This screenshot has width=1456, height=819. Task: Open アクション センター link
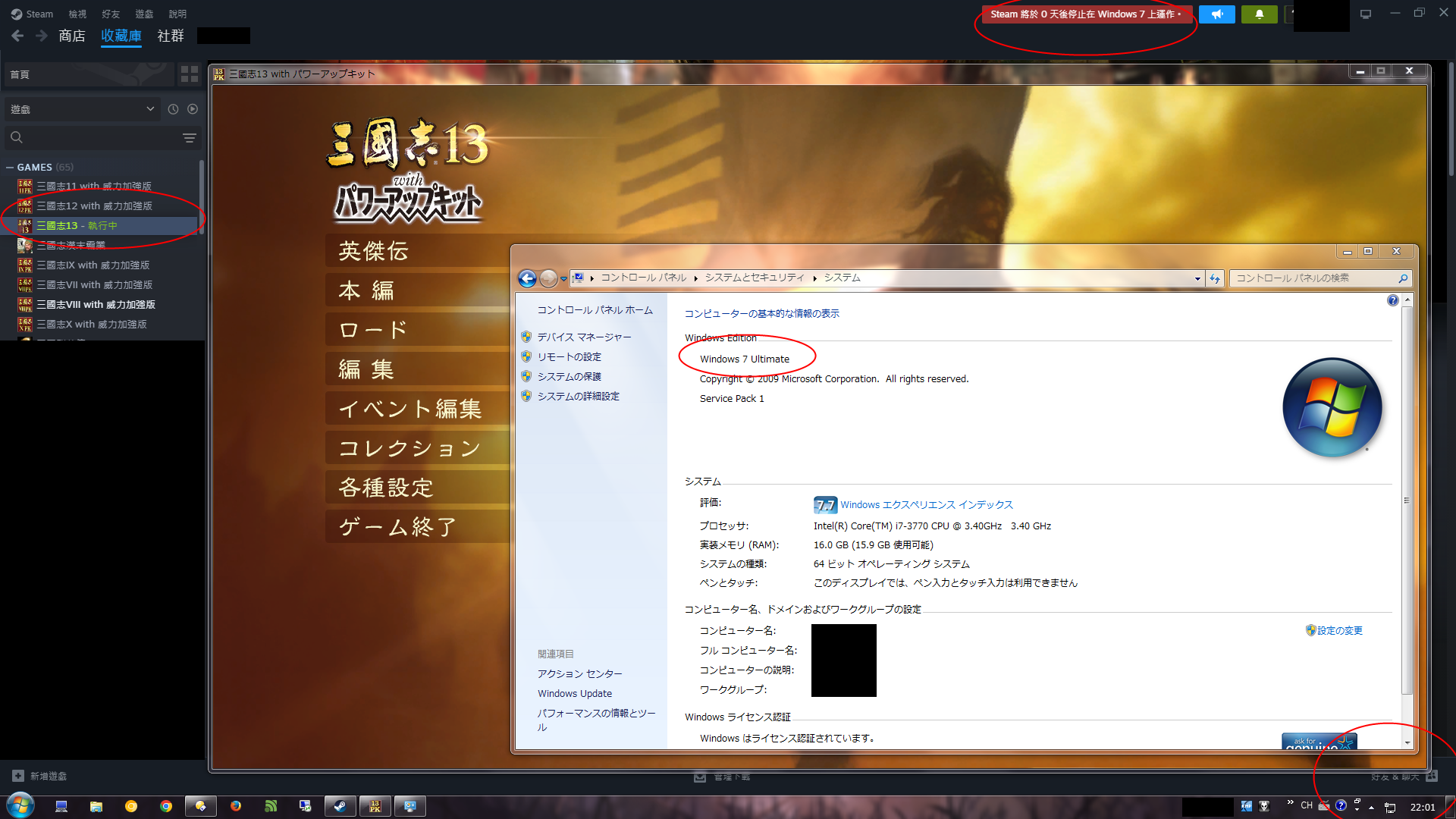click(579, 673)
